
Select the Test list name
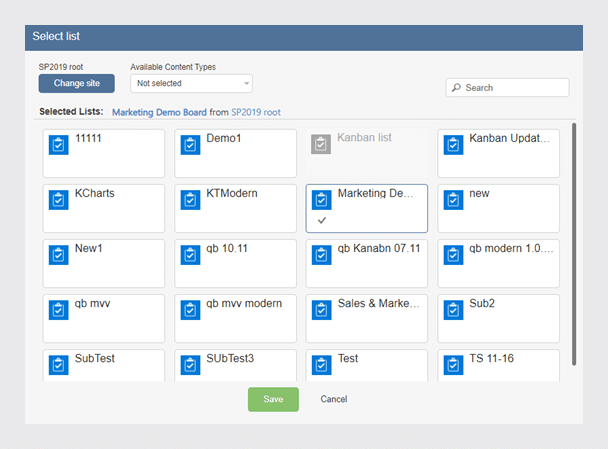point(348,359)
